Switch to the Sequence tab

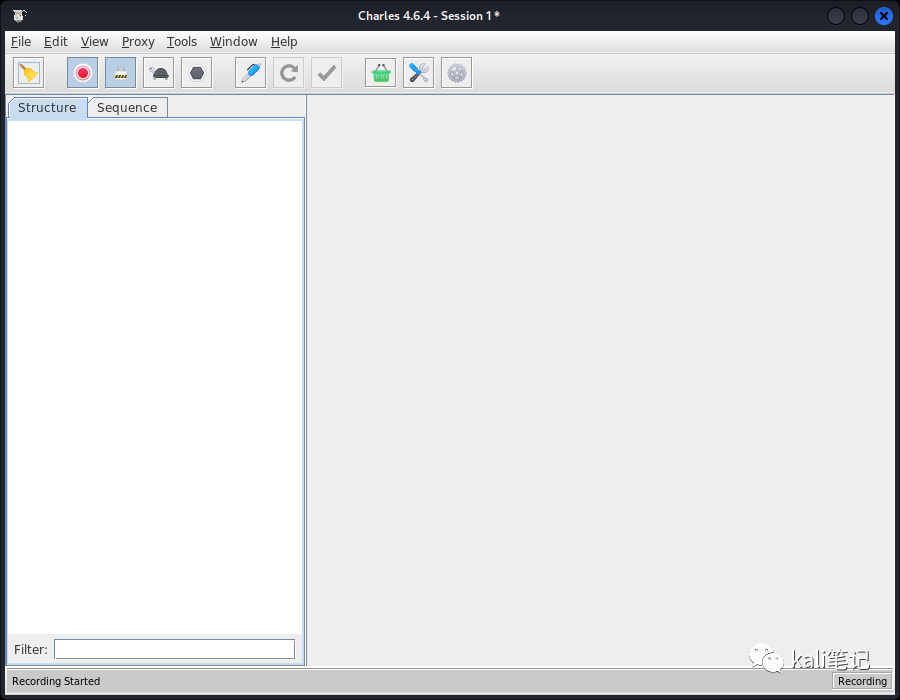pos(127,108)
